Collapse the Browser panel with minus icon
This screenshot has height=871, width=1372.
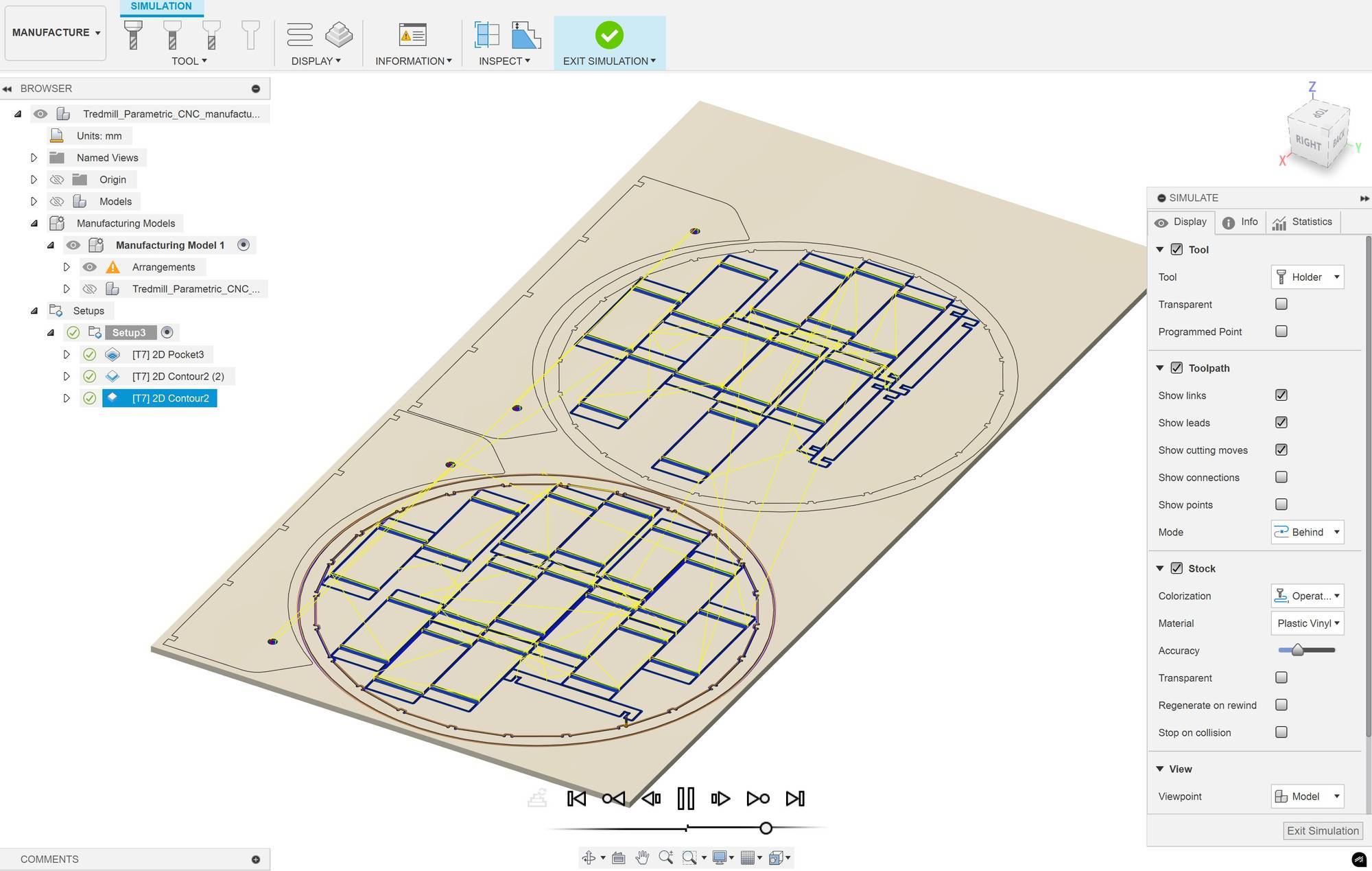click(x=256, y=89)
